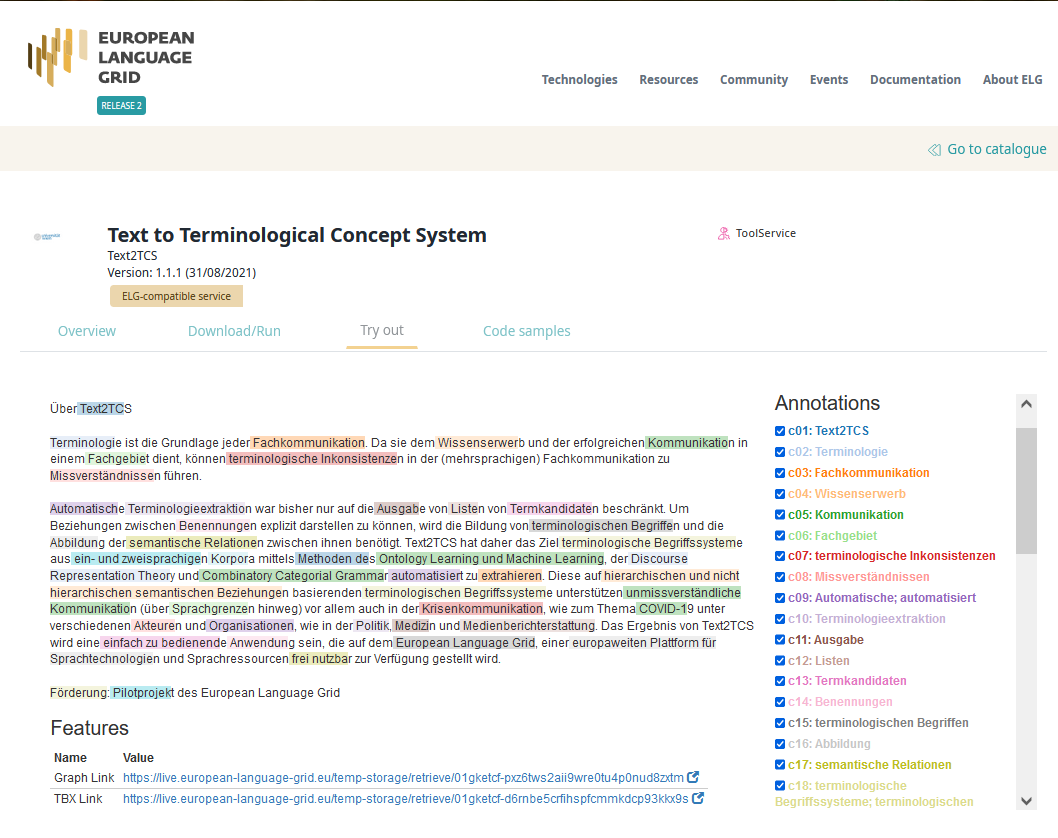Screen dimensions: 1058x838
Task: Click the scroll-up arrow in Annotations
Action: pyautogui.click(x=1026, y=404)
